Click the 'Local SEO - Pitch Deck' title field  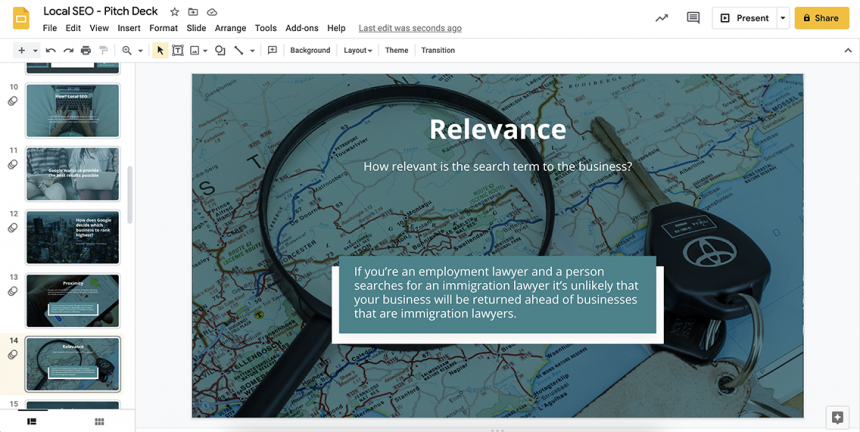pos(100,11)
